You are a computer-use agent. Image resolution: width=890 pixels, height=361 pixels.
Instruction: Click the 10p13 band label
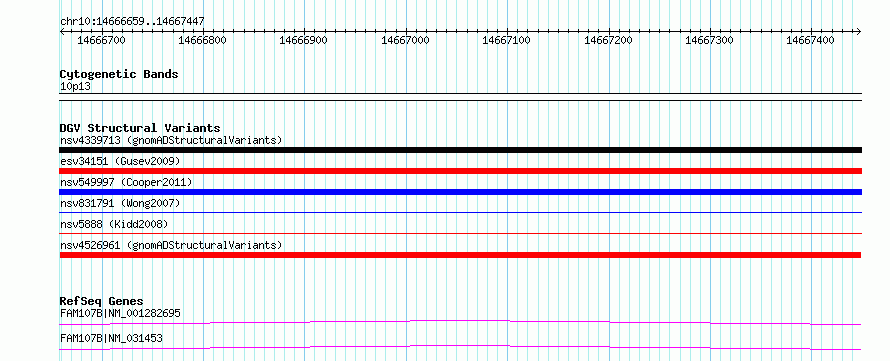75,87
